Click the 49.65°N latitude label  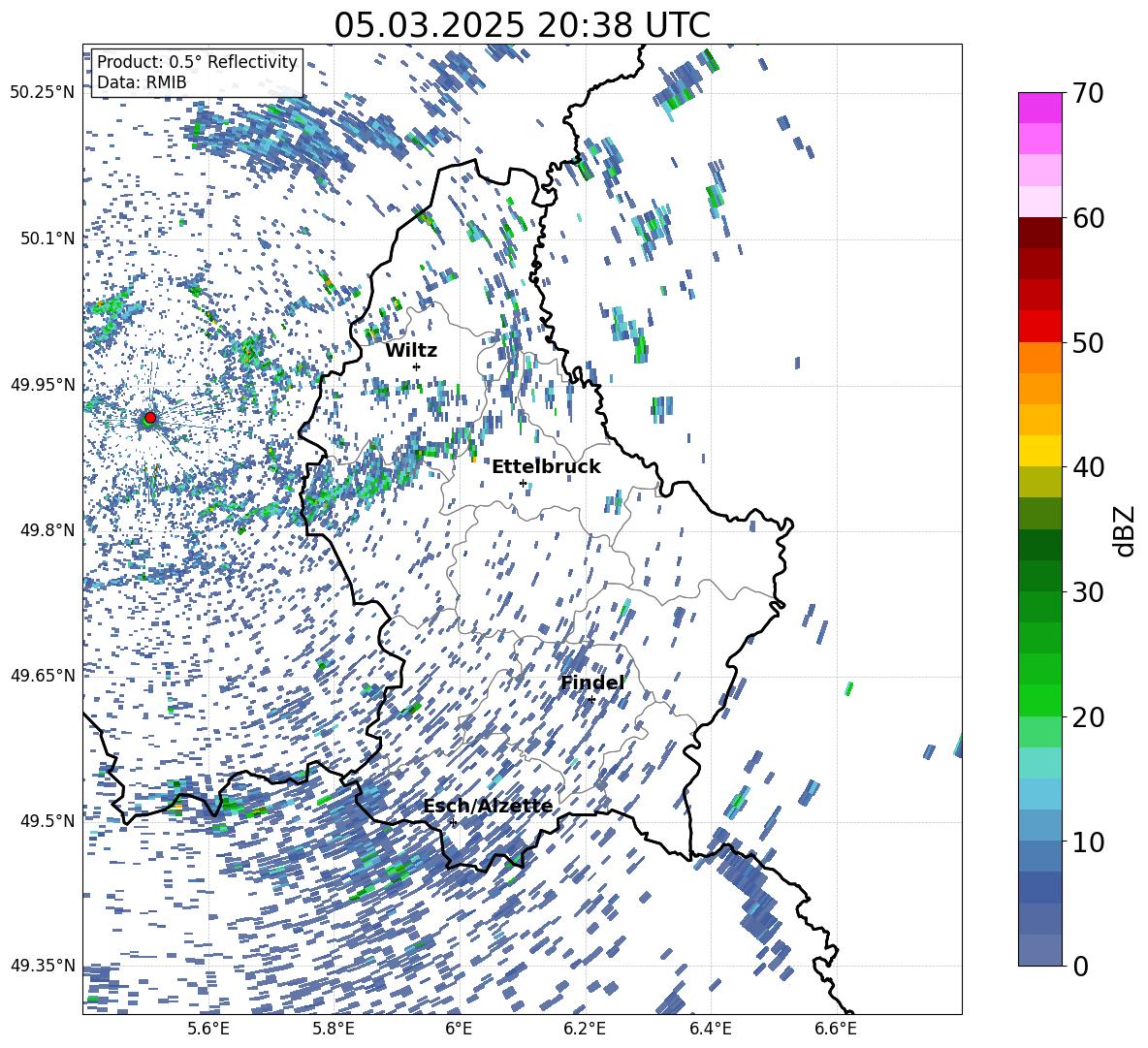[43, 675]
